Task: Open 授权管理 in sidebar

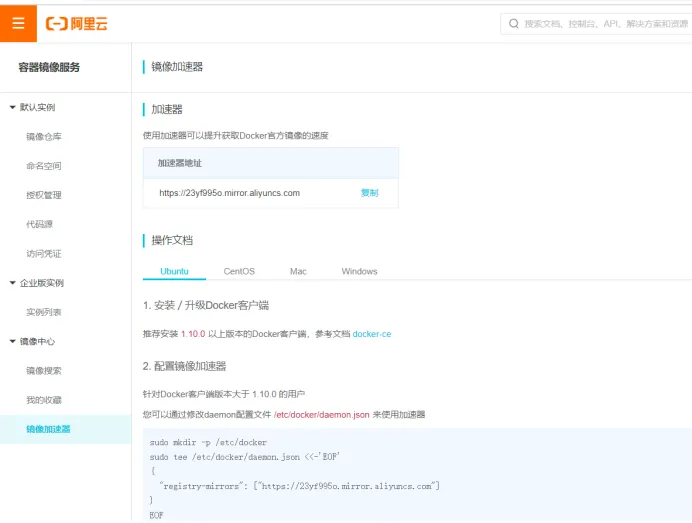Action: pyautogui.click(x=44, y=195)
